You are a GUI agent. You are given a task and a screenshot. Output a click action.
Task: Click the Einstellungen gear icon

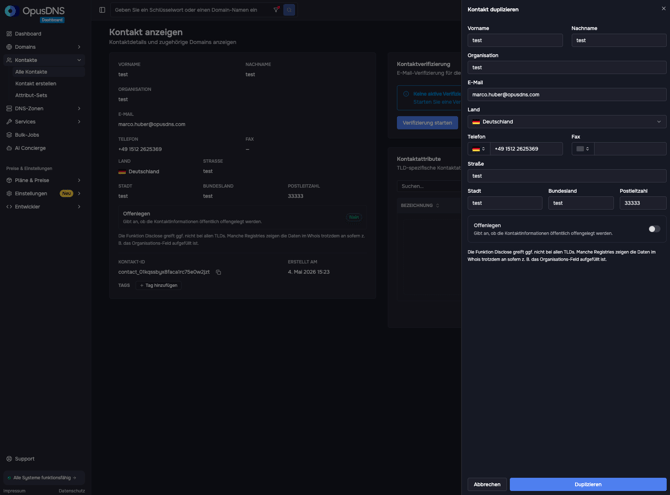[x=9, y=194]
